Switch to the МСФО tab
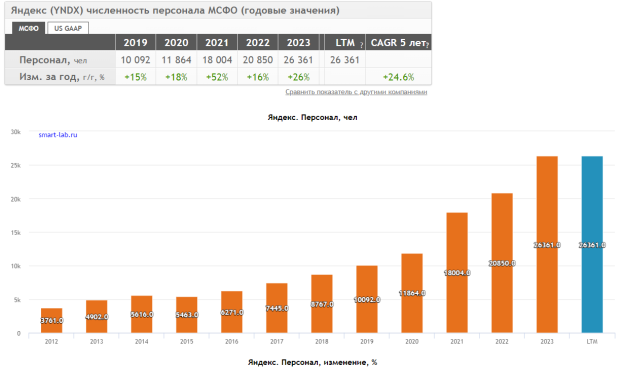The image size is (624, 373). pos(28,28)
